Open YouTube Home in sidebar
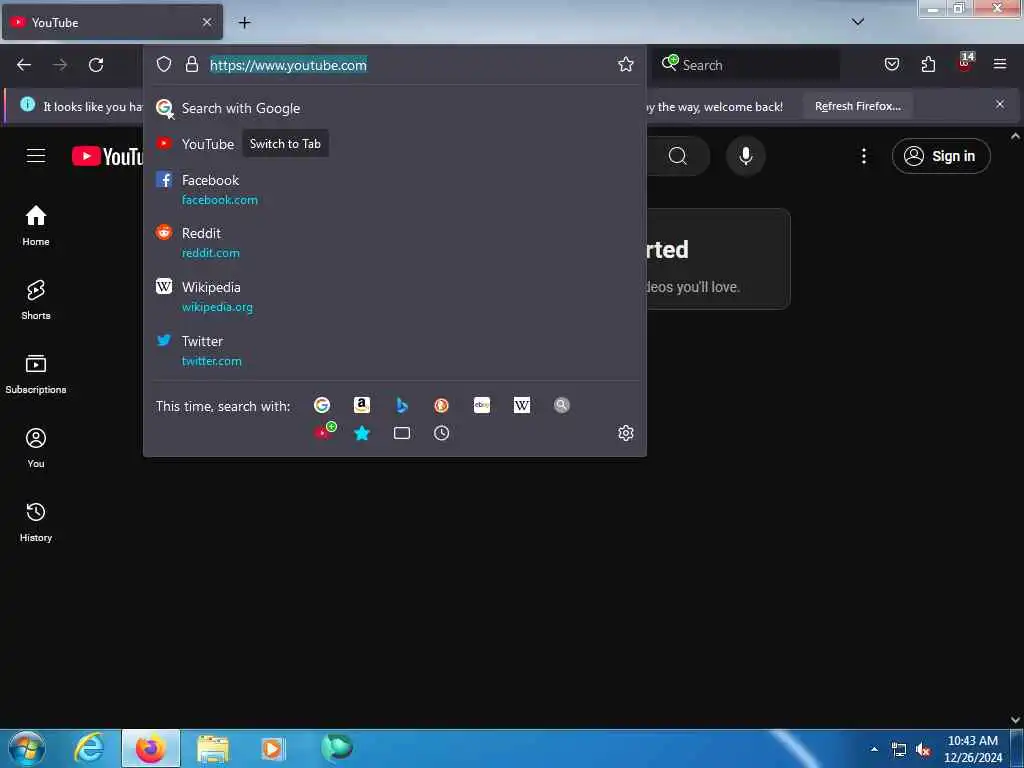1024x768 pixels. pos(36,225)
